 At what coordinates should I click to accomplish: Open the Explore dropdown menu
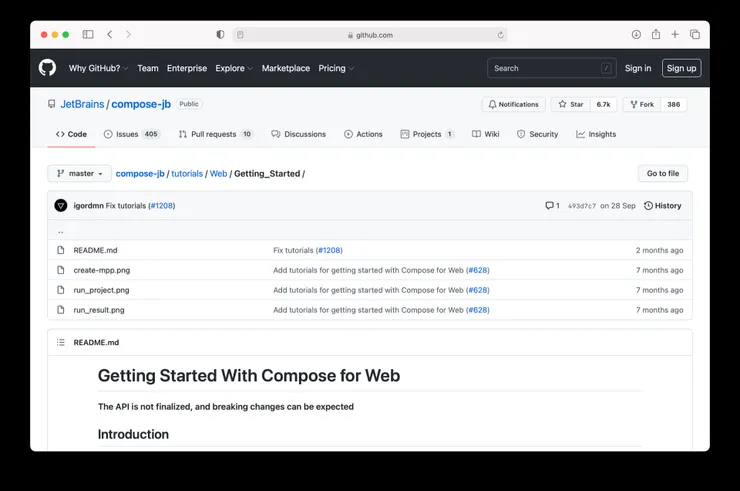point(234,68)
